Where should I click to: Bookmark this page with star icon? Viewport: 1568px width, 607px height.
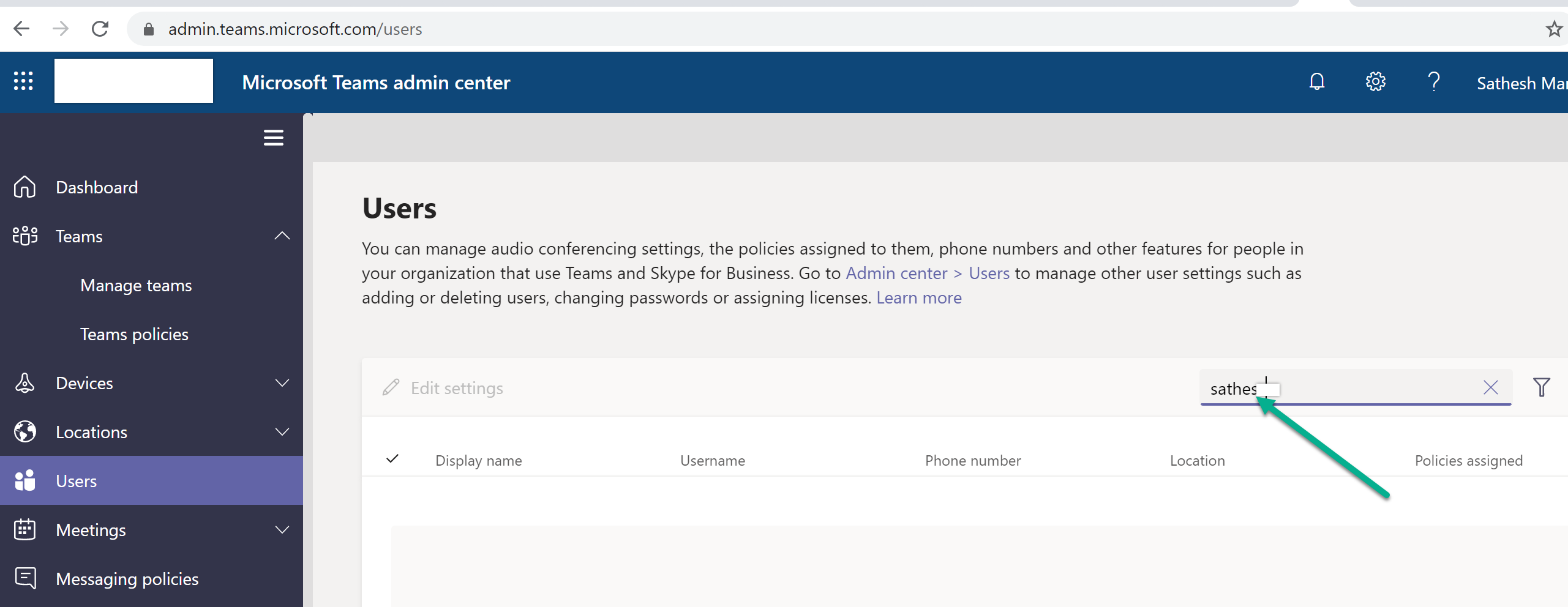1554,29
